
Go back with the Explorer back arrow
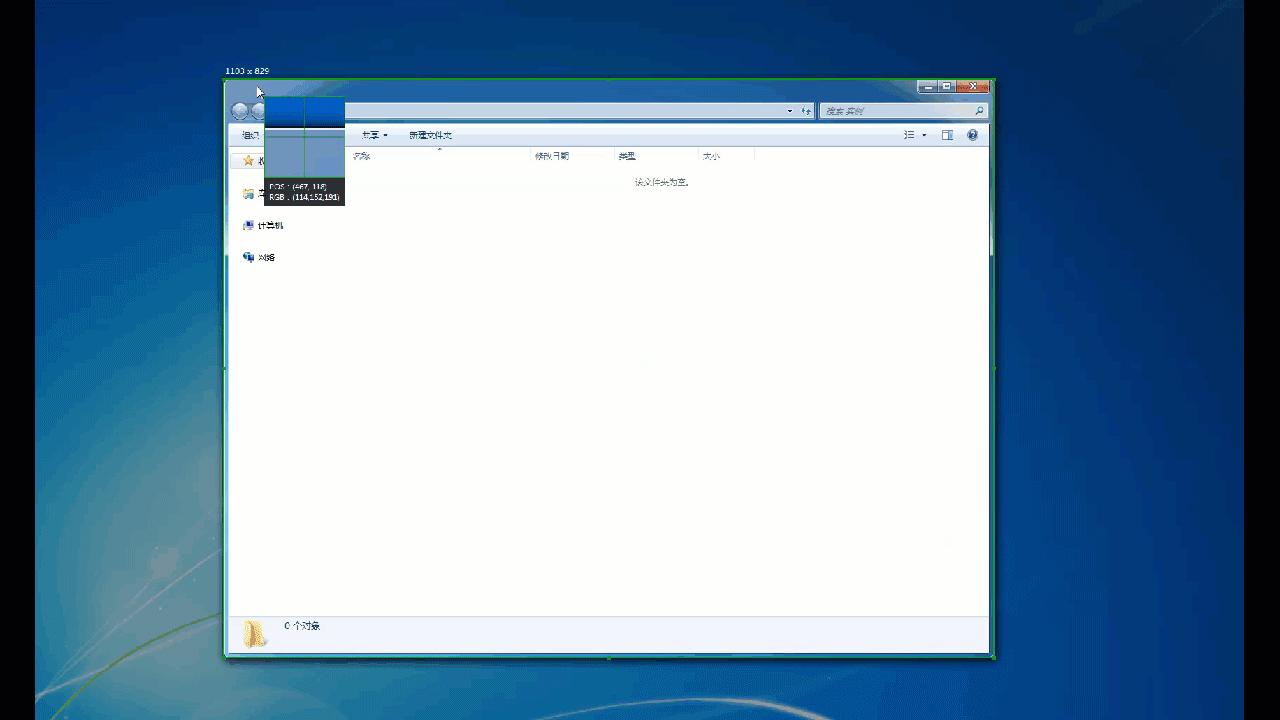pos(240,111)
